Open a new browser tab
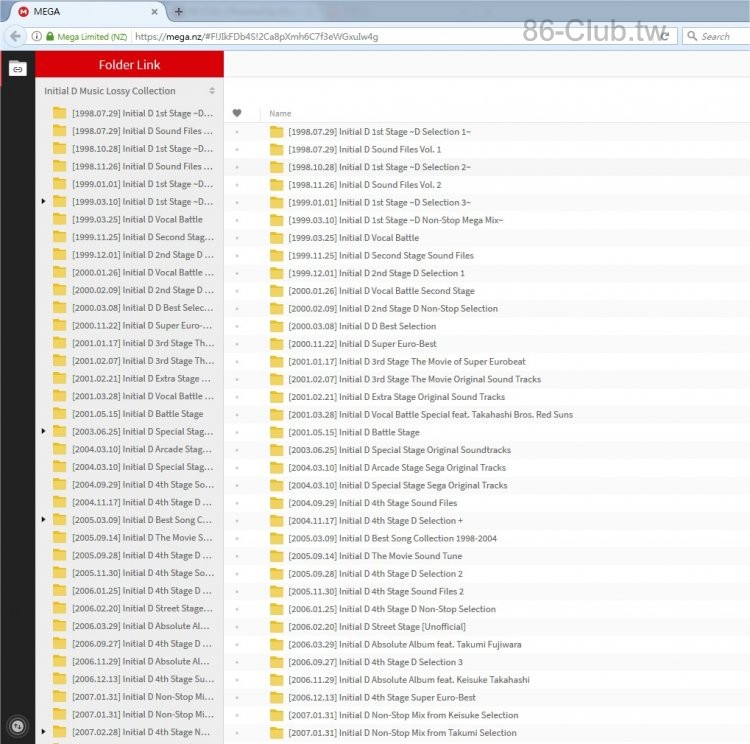Viewport: 750px width, 744px height. click(x=178, y=11)
